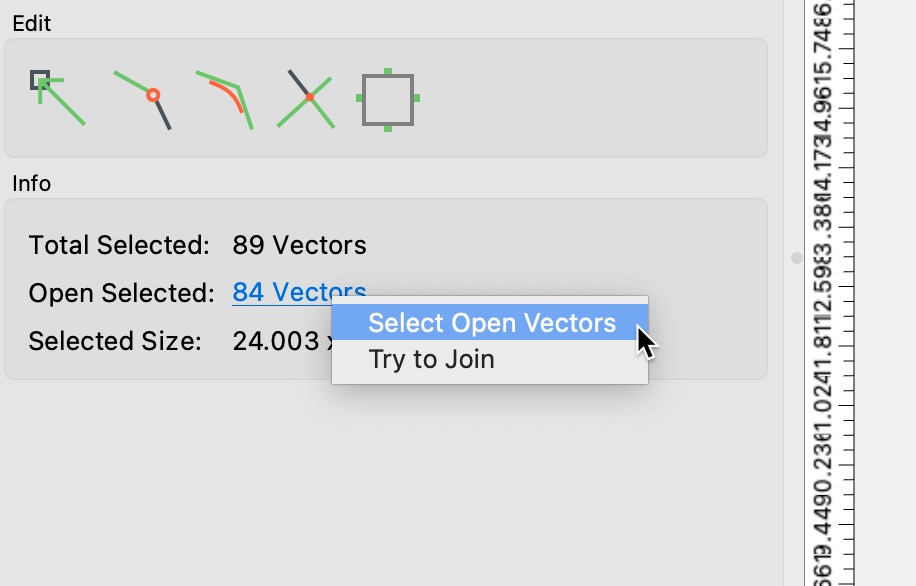The width and height of the screenshot is (916, 586).
Task: Open the bounding box resize tool
Action: 388,99
